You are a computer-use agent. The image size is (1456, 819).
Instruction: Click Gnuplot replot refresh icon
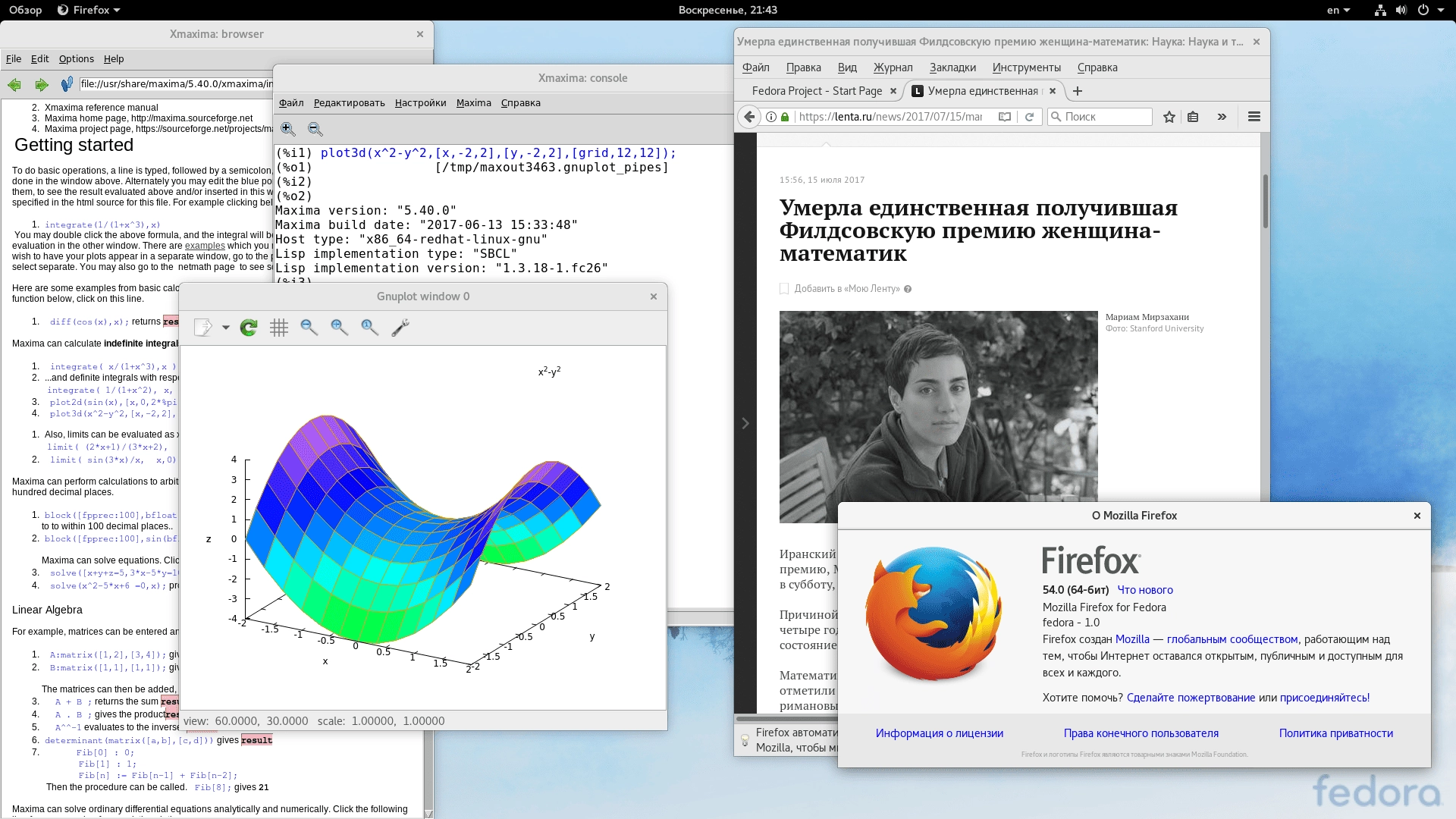[249, 327]
